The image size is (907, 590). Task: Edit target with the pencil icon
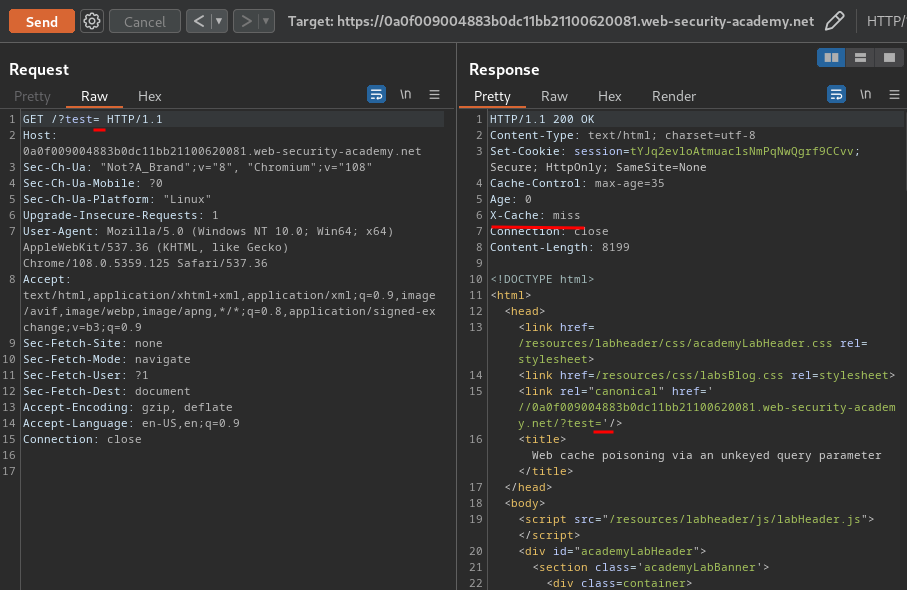[x=834, y=21]
